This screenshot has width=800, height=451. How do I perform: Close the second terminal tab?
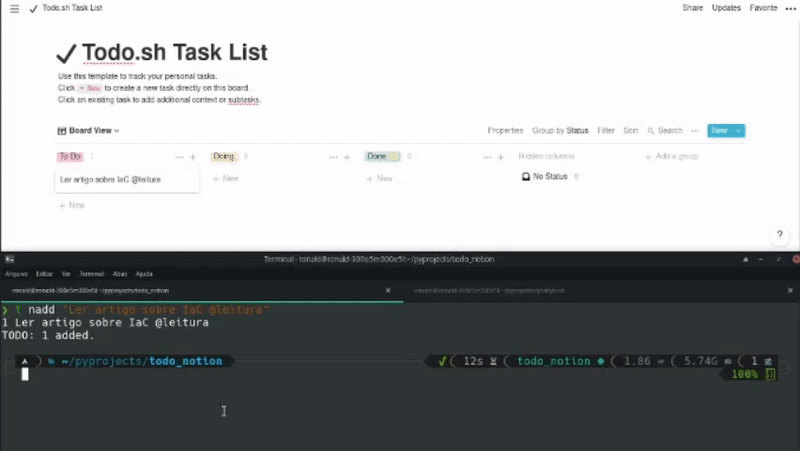pos(790,290)
